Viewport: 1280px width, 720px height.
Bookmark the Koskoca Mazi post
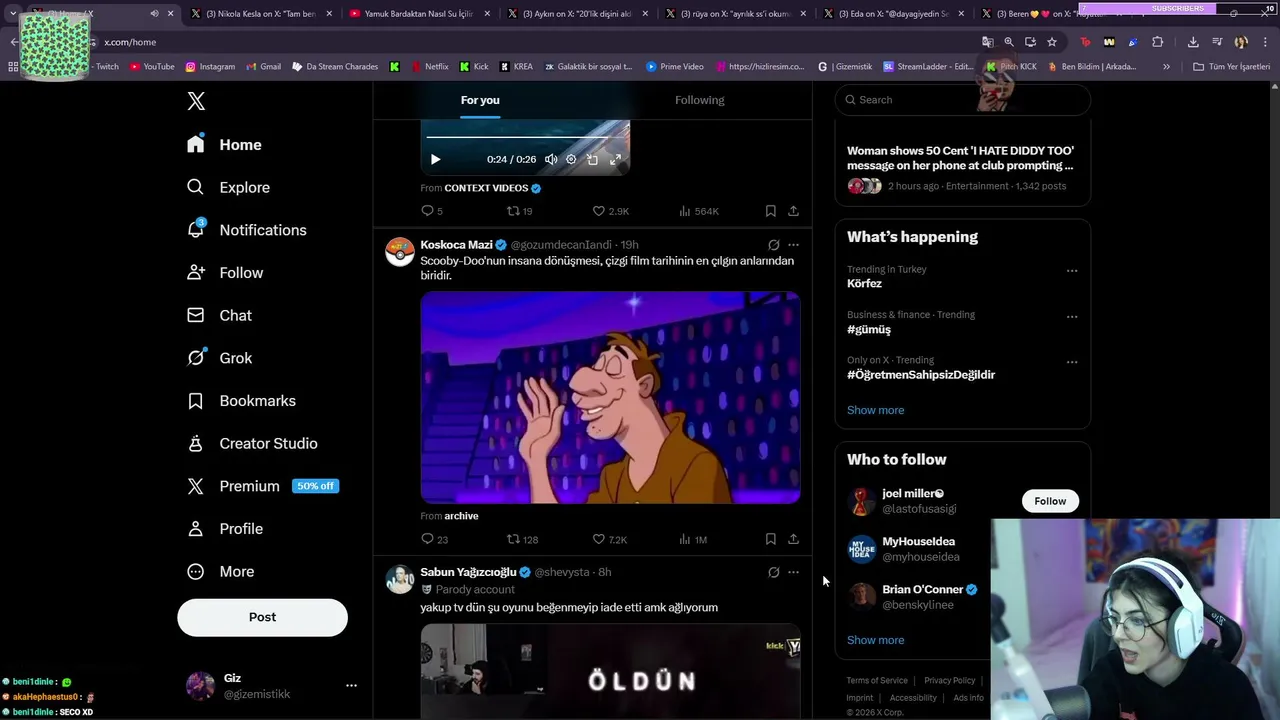click(770, 539)
